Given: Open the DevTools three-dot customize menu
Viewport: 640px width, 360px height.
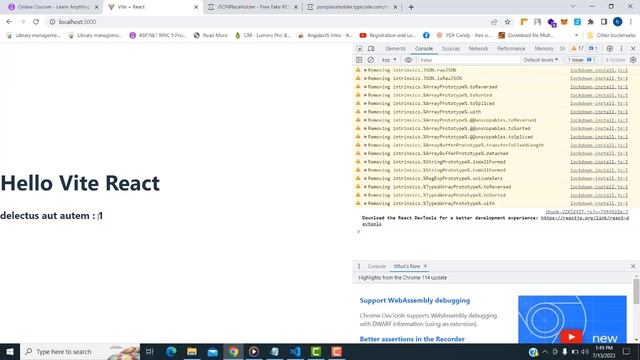Looking at the screenshot, I should 622,49.
